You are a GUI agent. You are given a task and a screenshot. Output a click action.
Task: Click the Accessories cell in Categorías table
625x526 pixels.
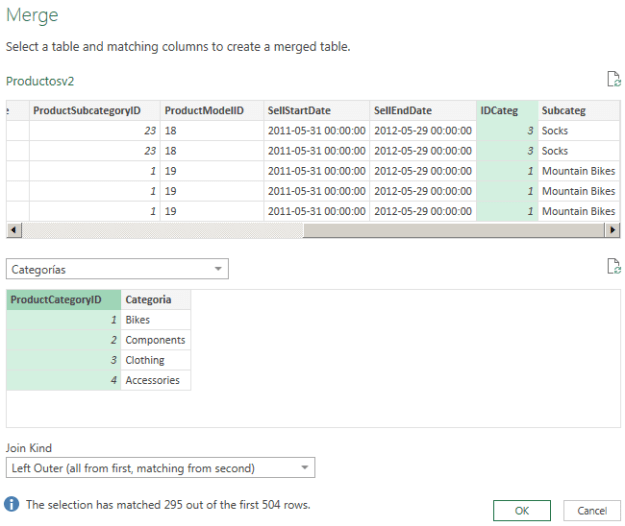pos(155,380)
